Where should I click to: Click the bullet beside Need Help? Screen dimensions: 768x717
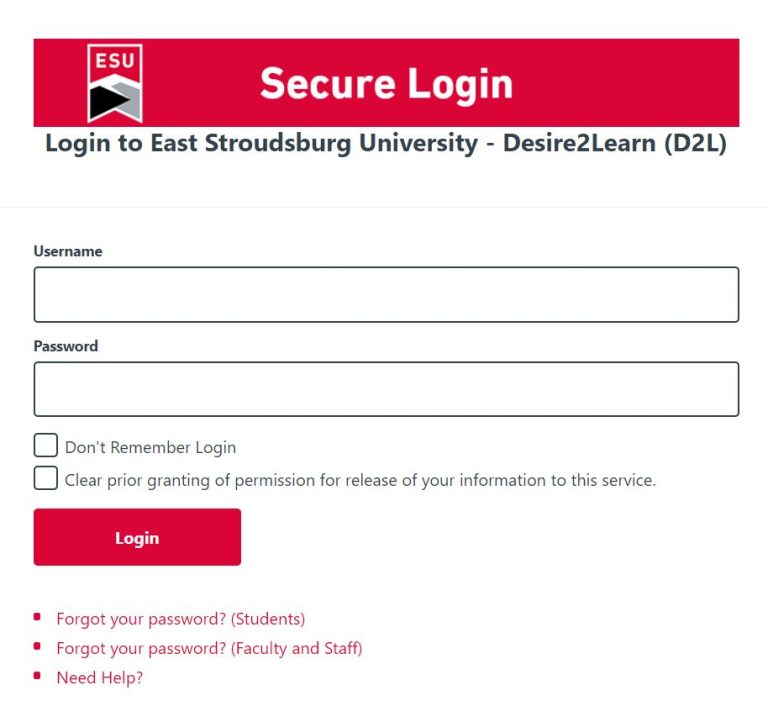tap(37, 677)
